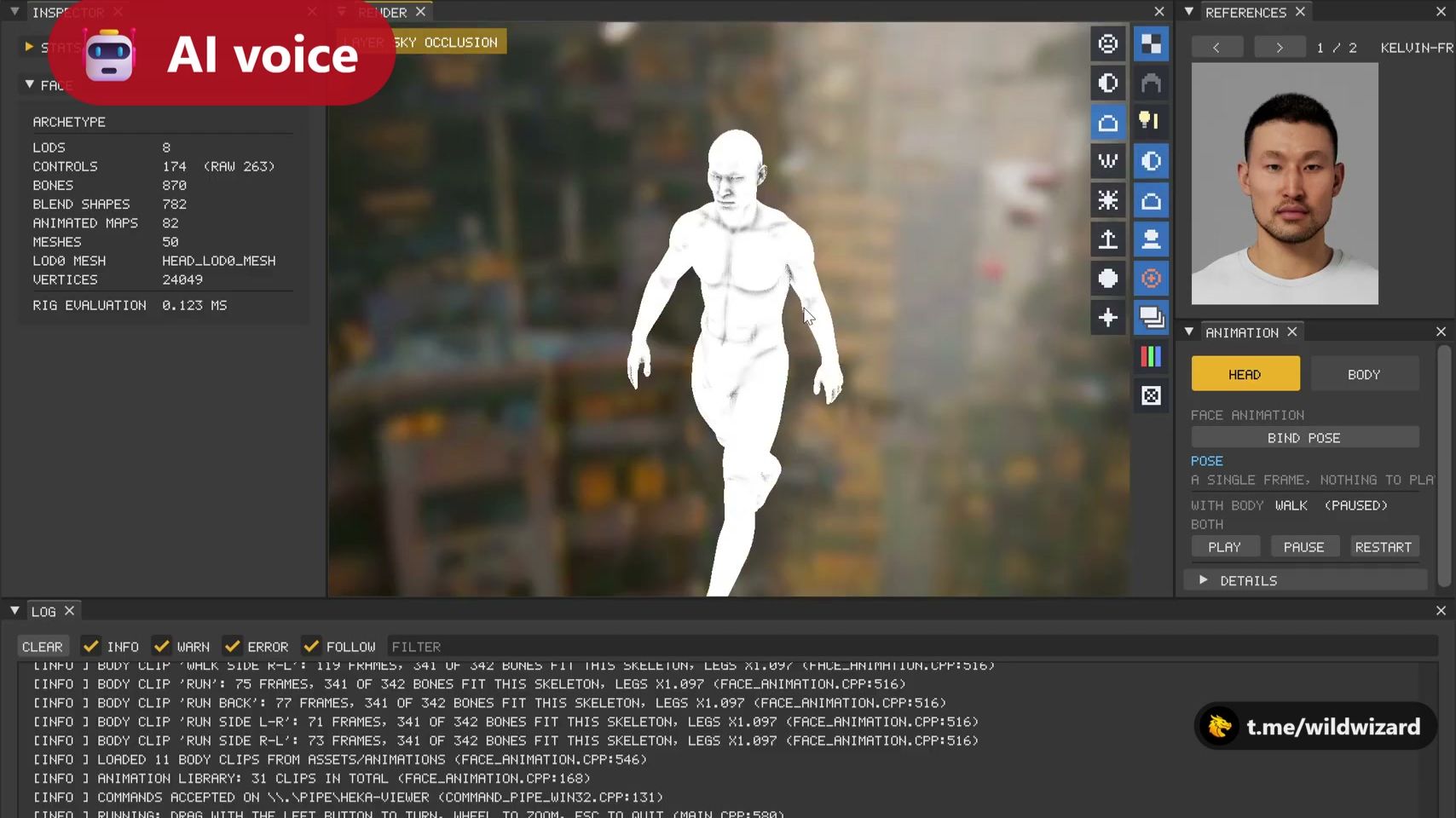The height and width of the screenshot is (818, 1456).
Task: Go to next reference image arrow
Action: click(x=1280, y=48)
